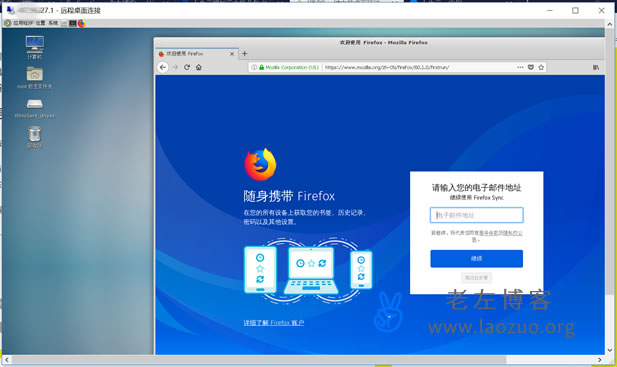Open 系统 menu in top panel
Viewport: 617px width, 367px height.
(x=53, y=23)
